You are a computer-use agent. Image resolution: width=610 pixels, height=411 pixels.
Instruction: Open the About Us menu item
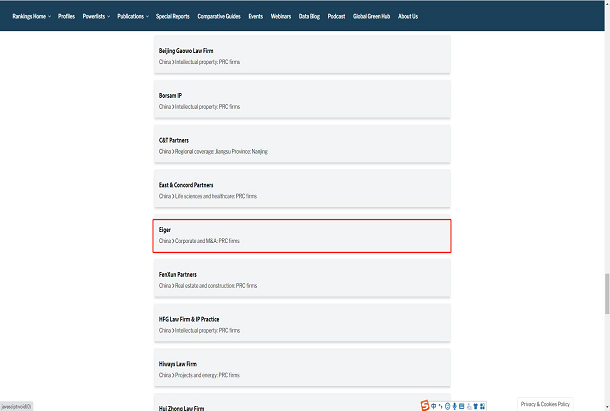(408, 16)
